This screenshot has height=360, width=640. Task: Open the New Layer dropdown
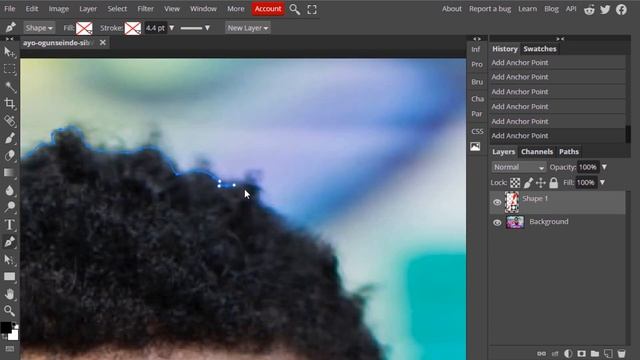pos(247,28)
